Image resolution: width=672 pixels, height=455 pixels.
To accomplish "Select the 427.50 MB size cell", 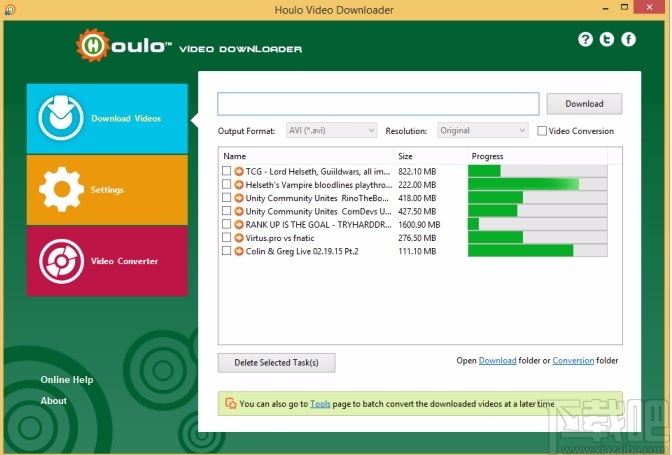I will point(417,211).
